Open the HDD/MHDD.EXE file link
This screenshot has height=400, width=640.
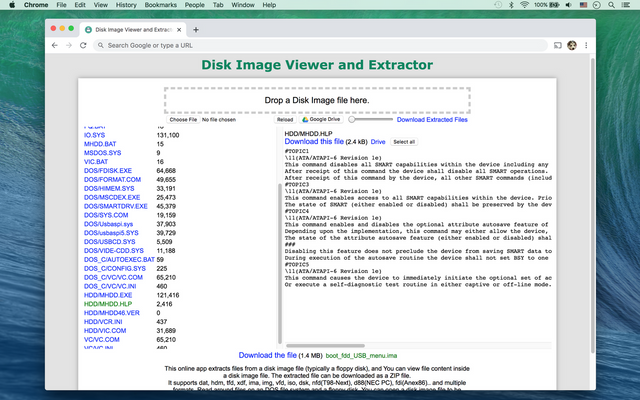tap(108, 295)
